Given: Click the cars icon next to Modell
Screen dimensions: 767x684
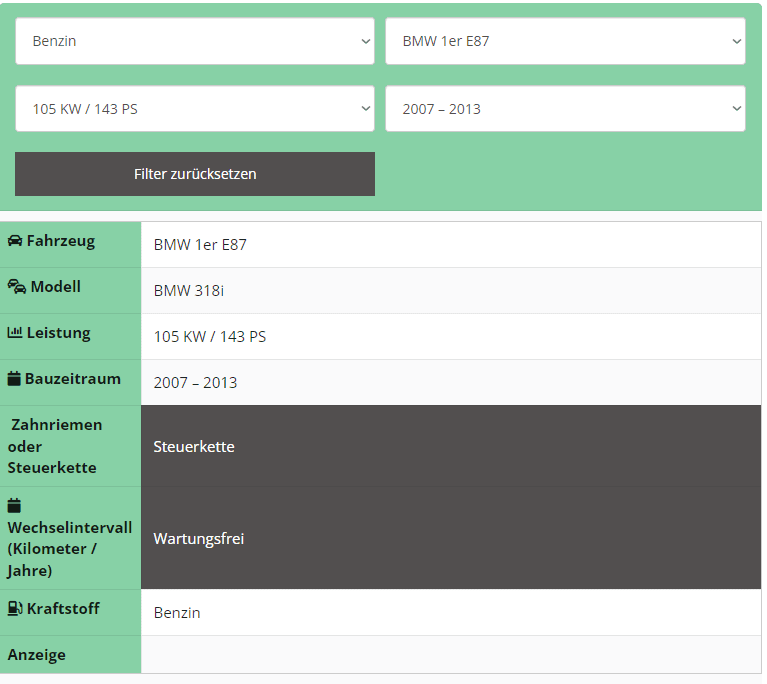Looking at the screenshot, I should click(x=17, y=287).
